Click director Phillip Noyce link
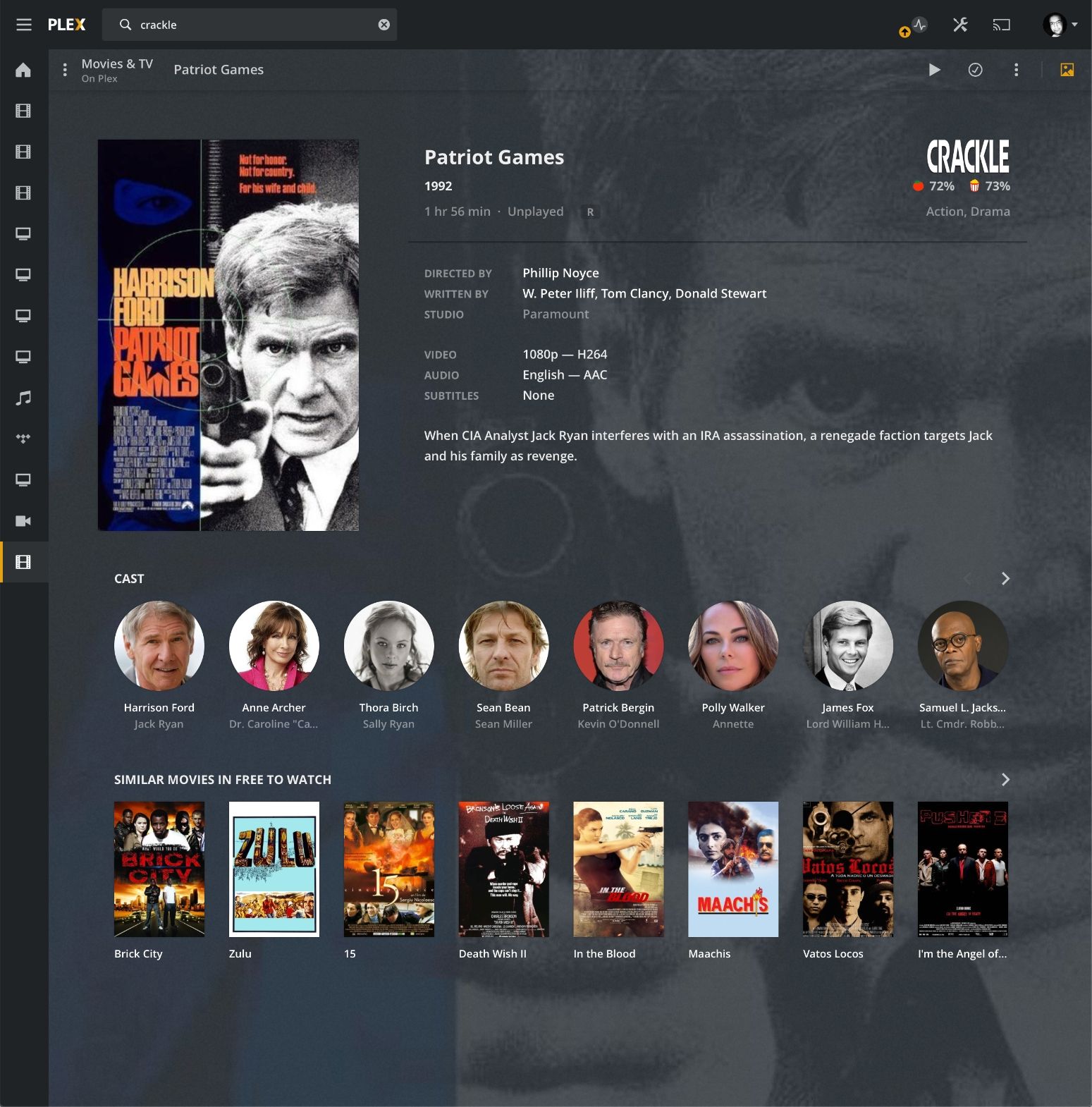The image size is (1092, 1107). point(560,273)
